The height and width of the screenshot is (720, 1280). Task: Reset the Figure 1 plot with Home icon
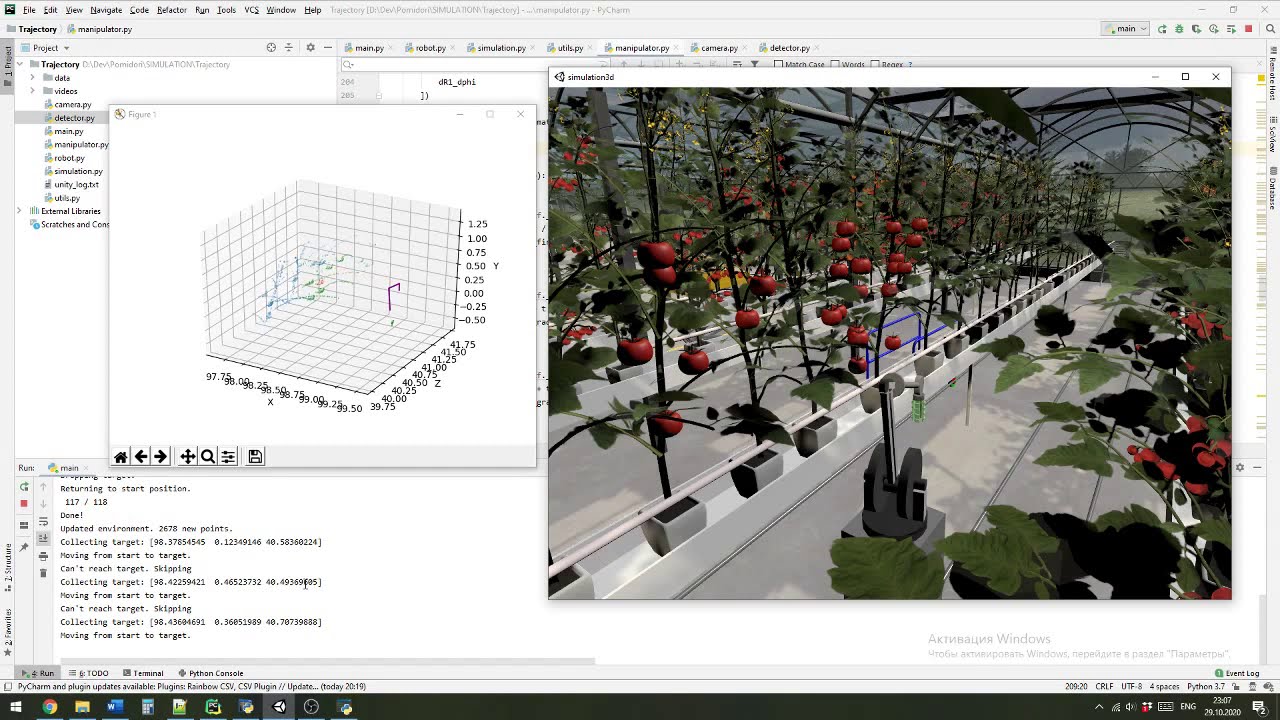click(x=121, y=457)
